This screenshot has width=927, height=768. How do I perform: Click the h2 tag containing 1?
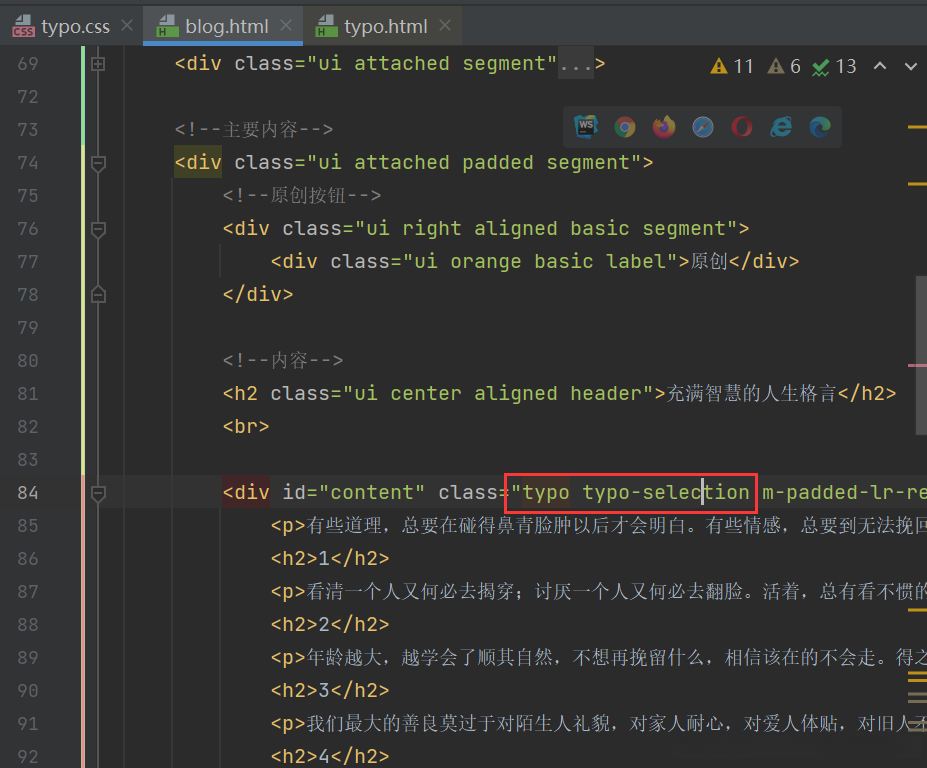330,559
